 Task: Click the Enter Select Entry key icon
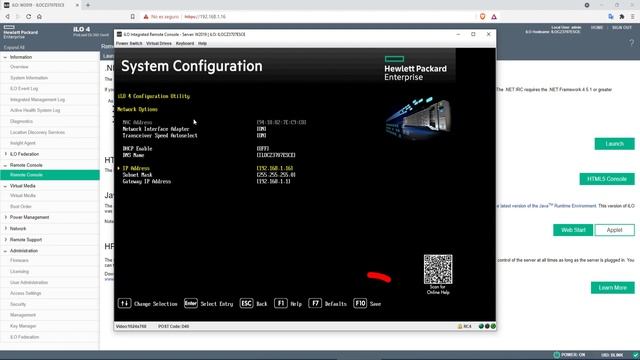click(x=191, y=303)
